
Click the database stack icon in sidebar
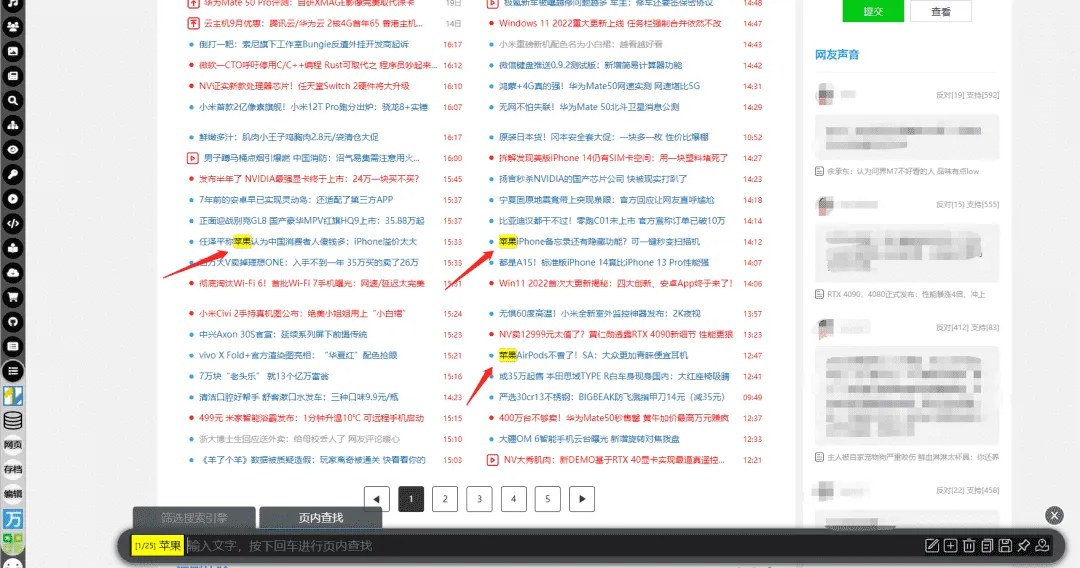[13, 420]
